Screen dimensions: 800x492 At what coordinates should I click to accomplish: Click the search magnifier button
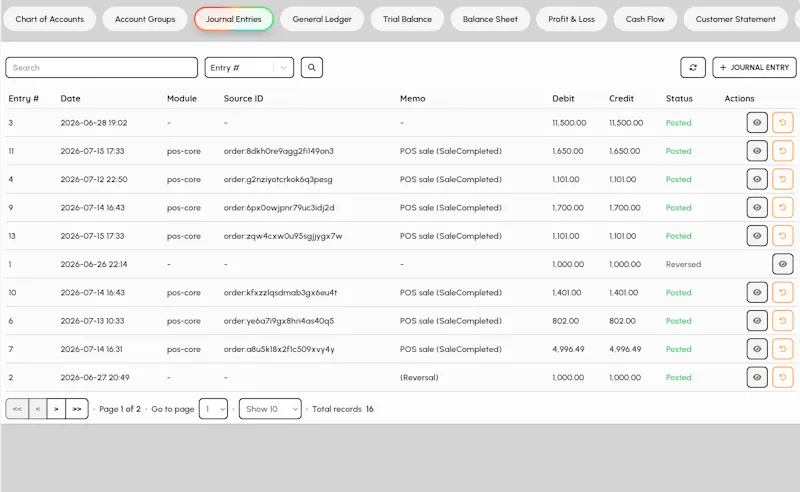point(312,67)
